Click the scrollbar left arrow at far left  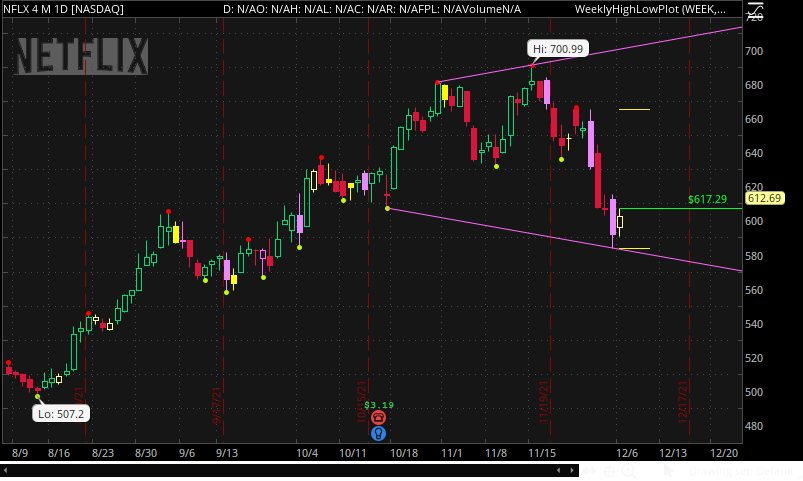[x=5, y=470]
